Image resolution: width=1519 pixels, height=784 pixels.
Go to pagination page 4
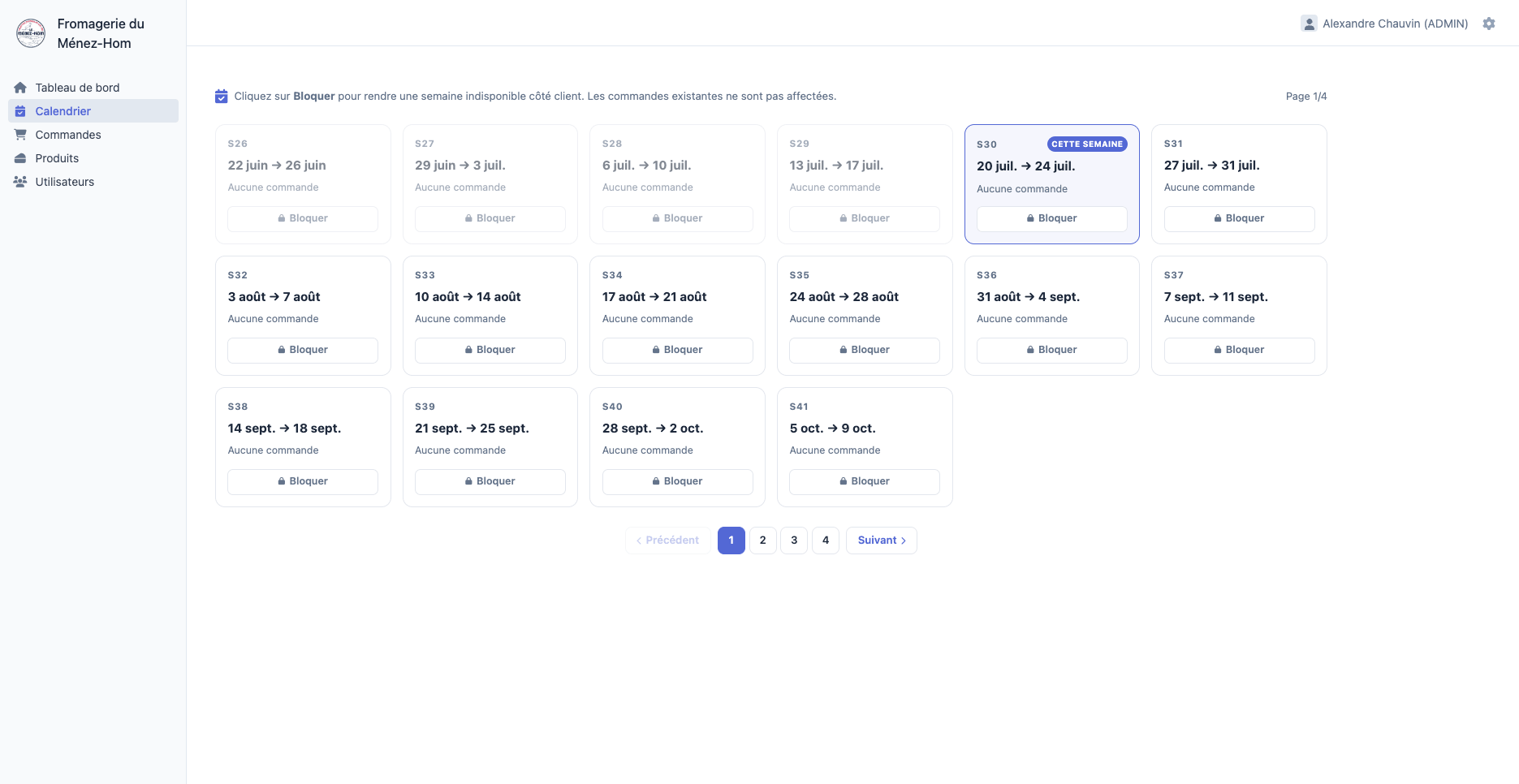(826, 541)
